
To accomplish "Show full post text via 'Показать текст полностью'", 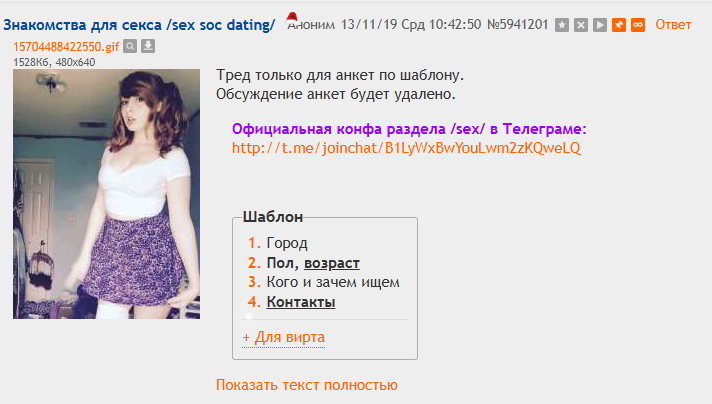I will (307, 385).
